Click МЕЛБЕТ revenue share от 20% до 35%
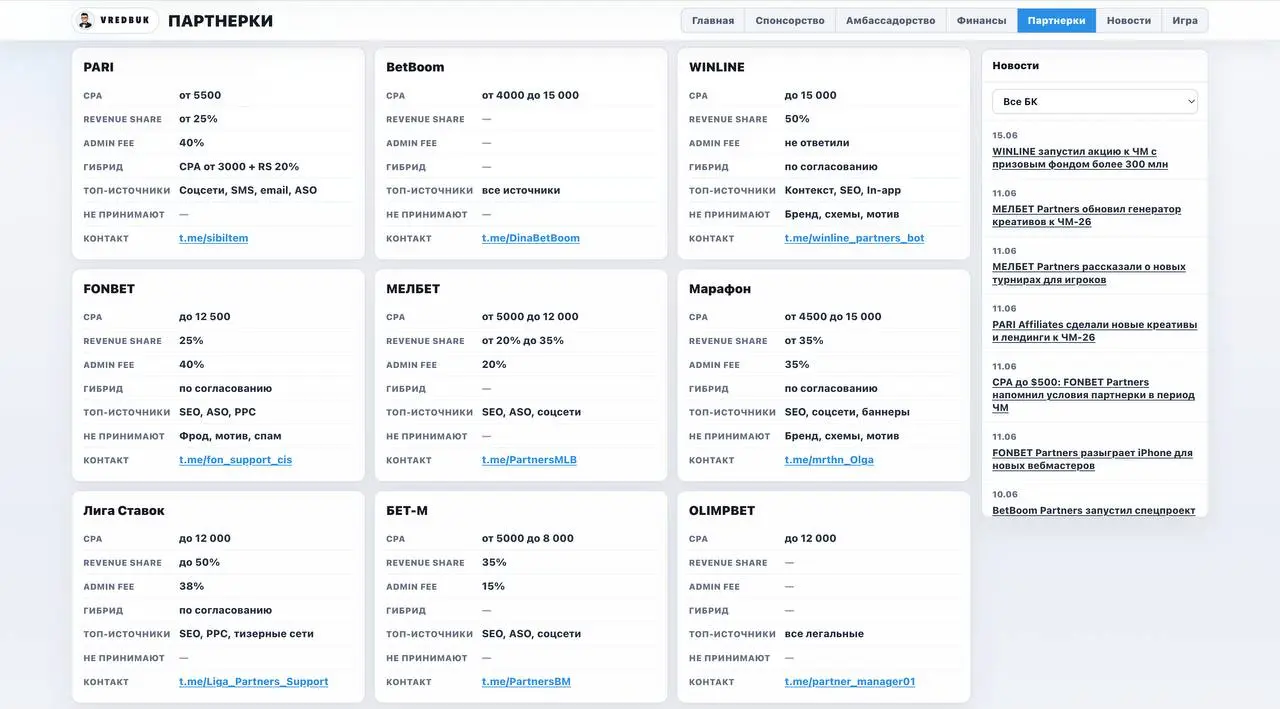This screenshot has width=1280, height=709. pyautogui.click(x=523, y=341)
